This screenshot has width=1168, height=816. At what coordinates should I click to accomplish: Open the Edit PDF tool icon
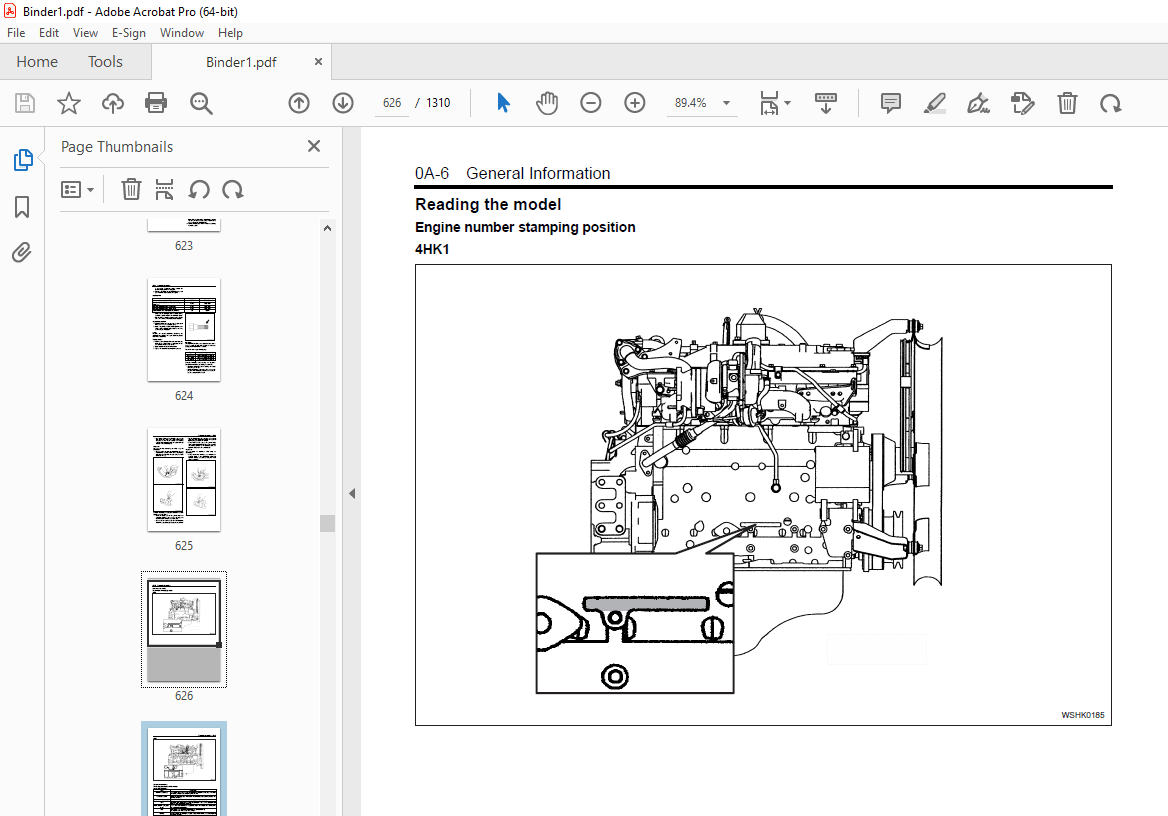1023,103
